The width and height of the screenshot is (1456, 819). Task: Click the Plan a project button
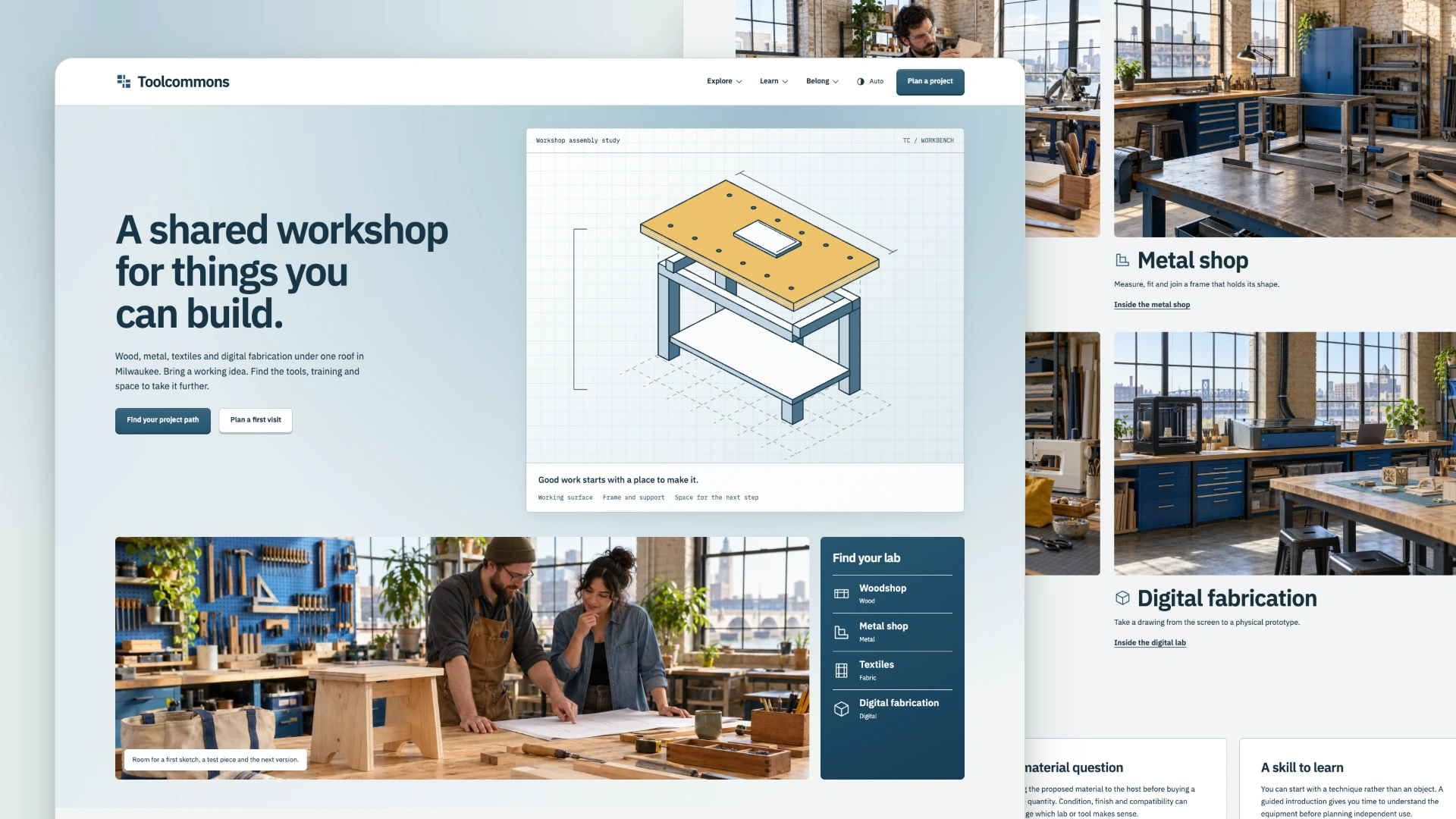(930, 81)
